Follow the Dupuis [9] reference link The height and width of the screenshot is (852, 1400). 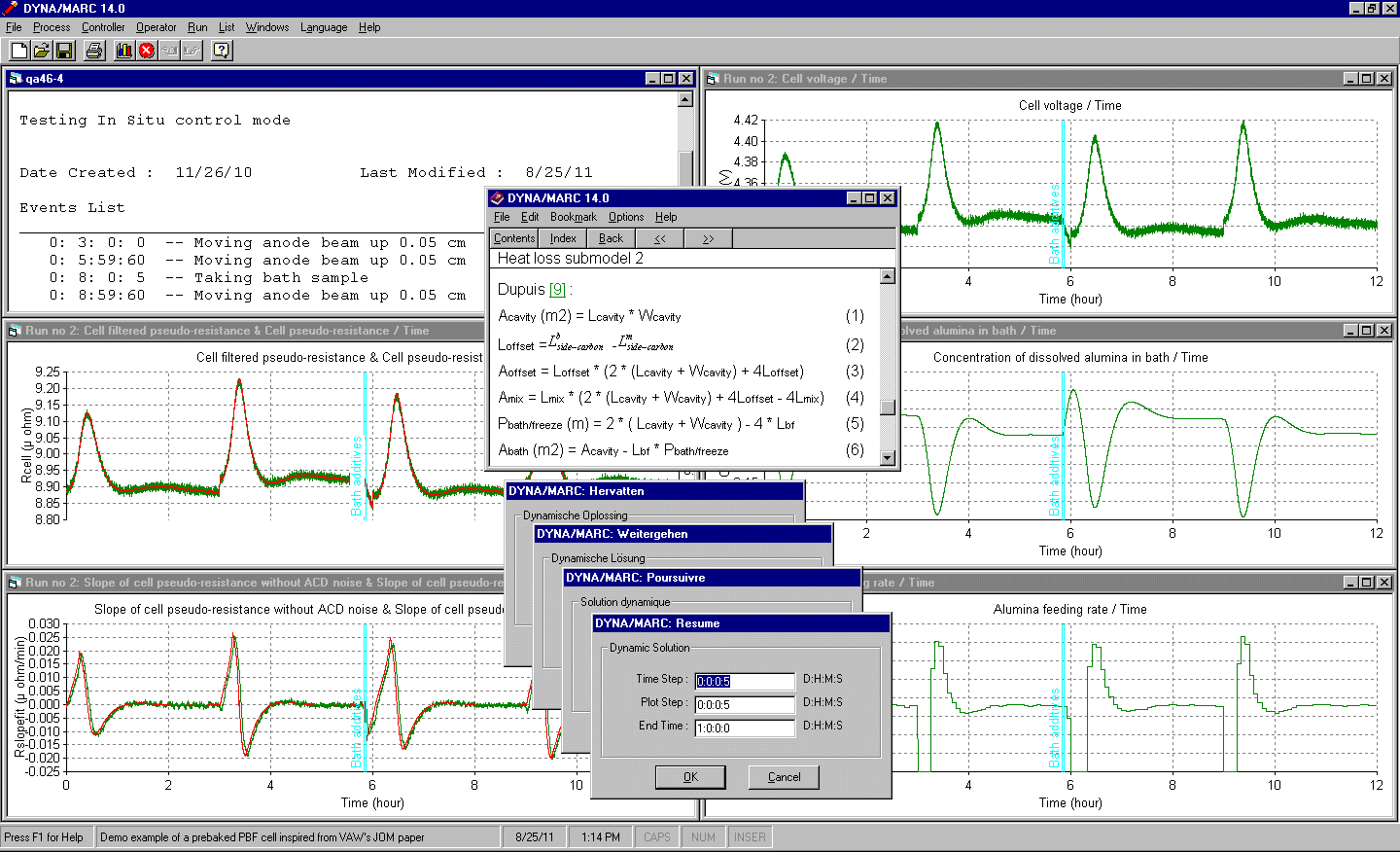pos(557,290)
